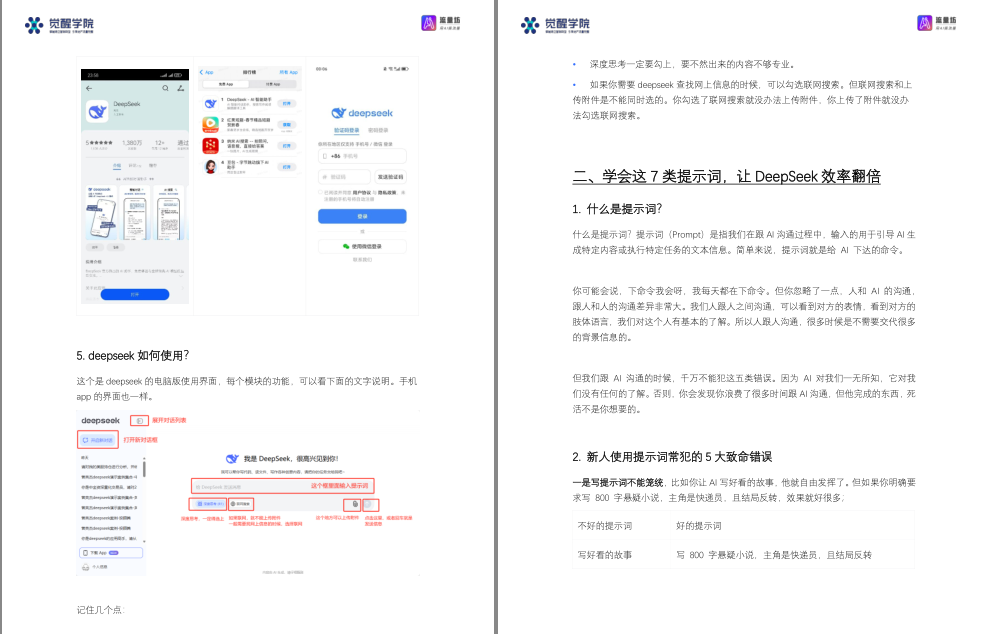Expand the 关于此应用 section chevron
990x634 pixels.
coord(182,289)
